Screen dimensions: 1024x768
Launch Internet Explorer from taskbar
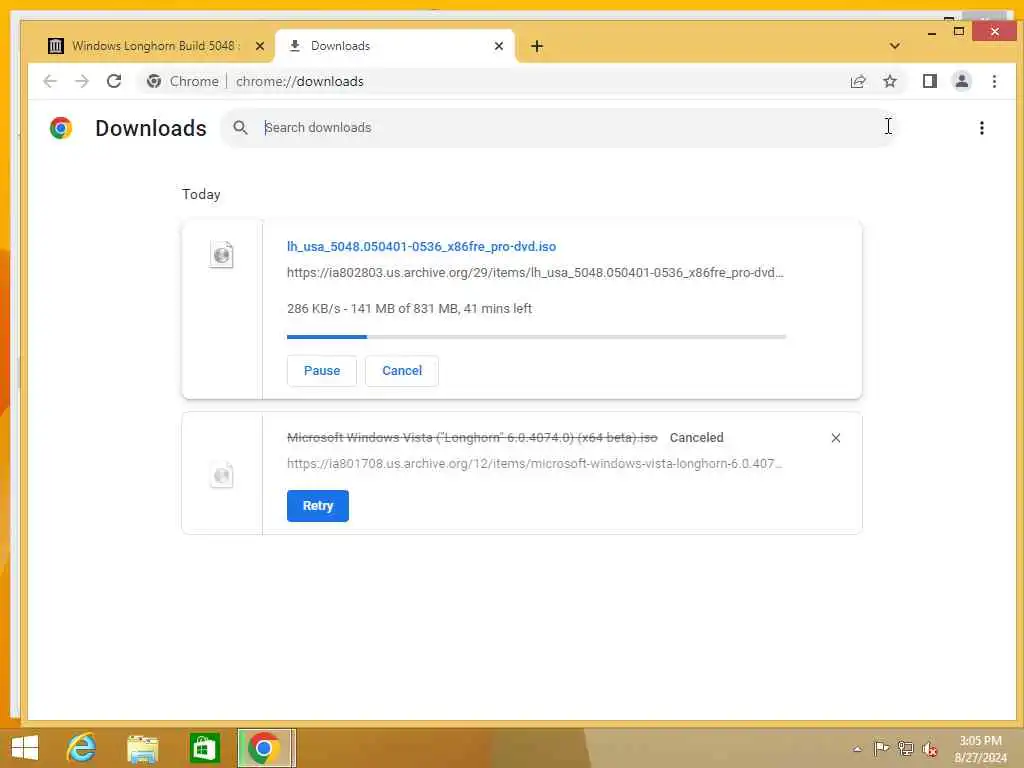click(82, 748)
